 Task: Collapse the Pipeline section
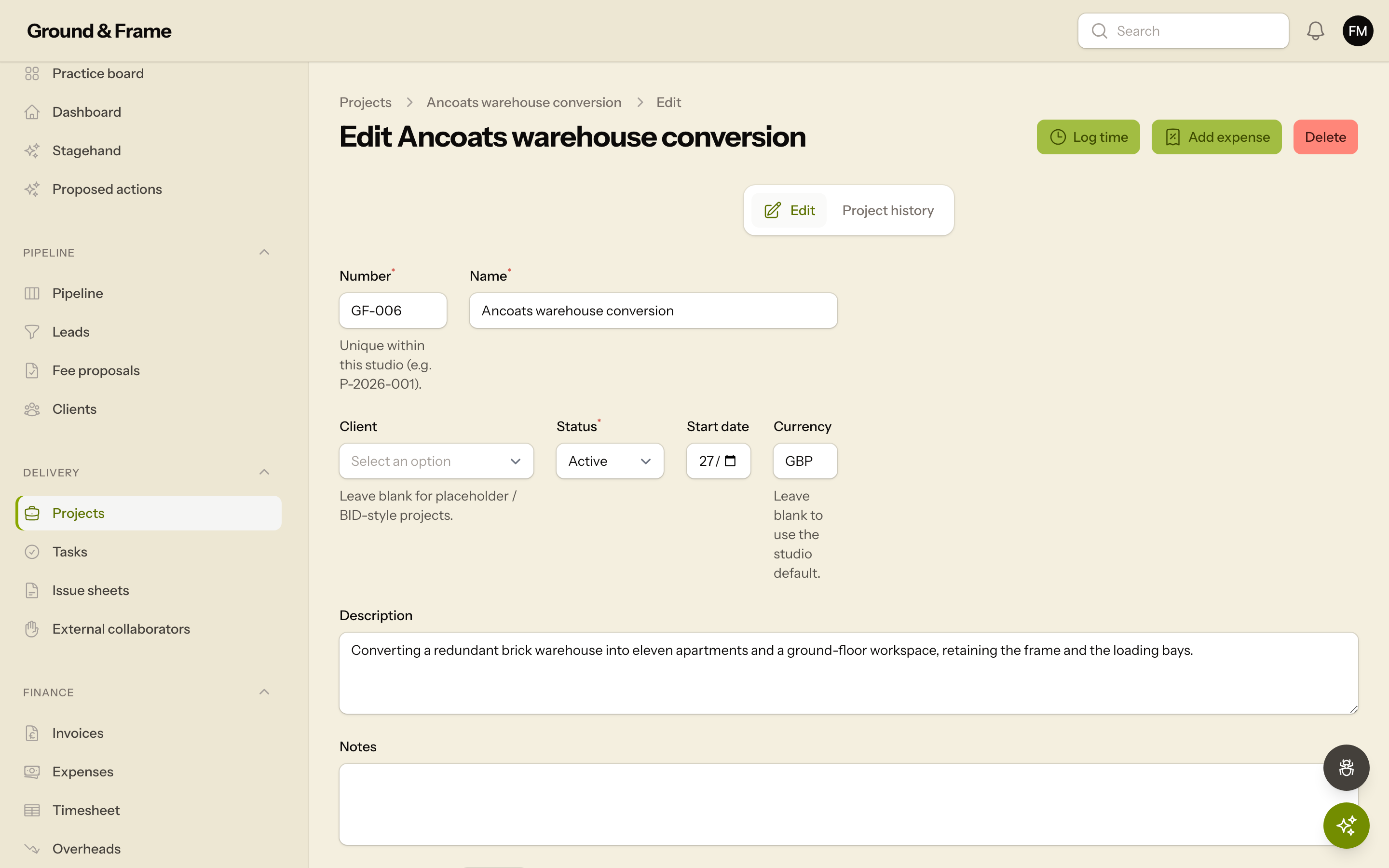tap(264, 253)
